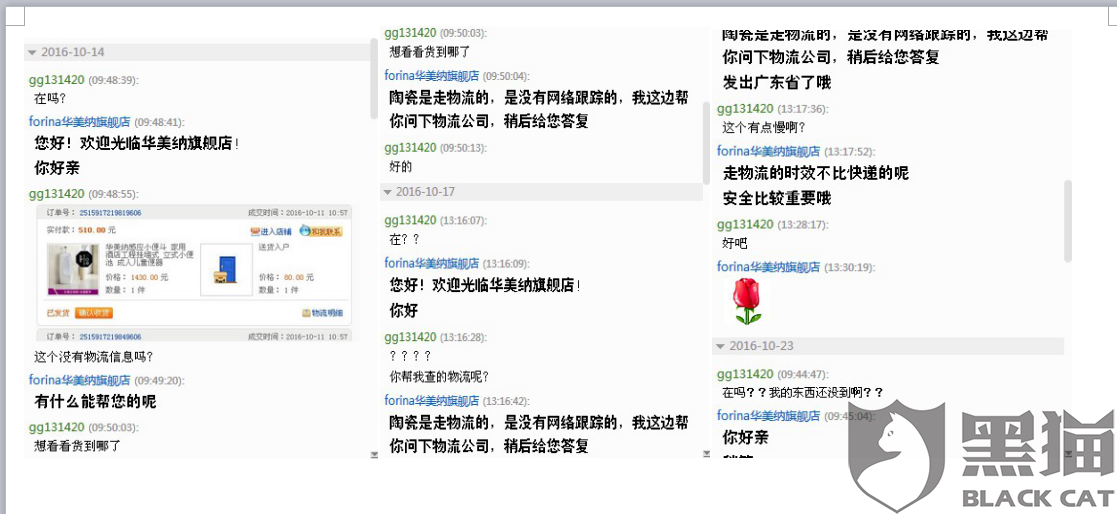Screen dimensions: 1117x514
Task: Click forina华美纳旗舰店 name at 13:17:52
Action: point(769,151)
